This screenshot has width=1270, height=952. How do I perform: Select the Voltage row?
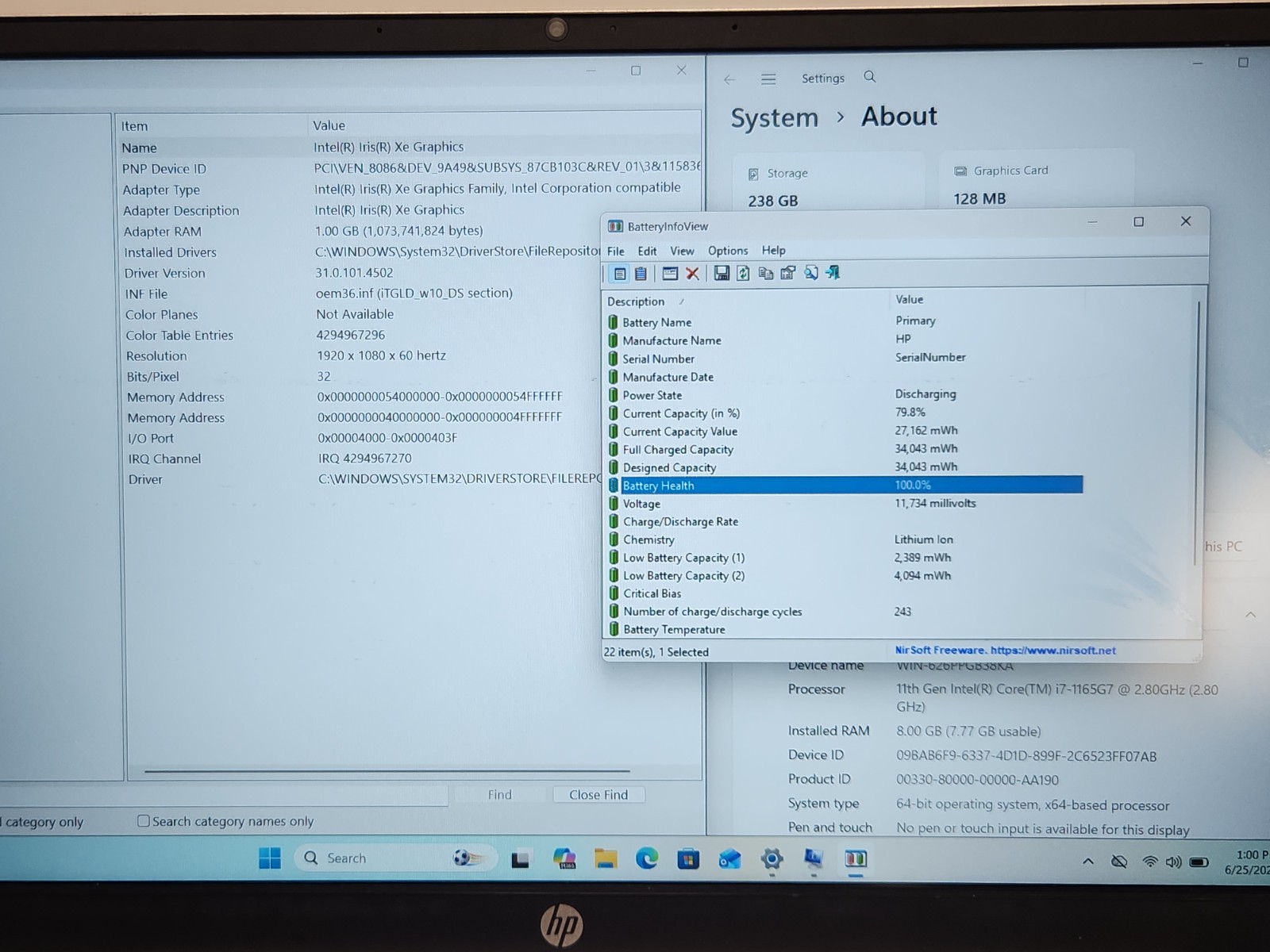pyautogui.click(x=844, y=504)
